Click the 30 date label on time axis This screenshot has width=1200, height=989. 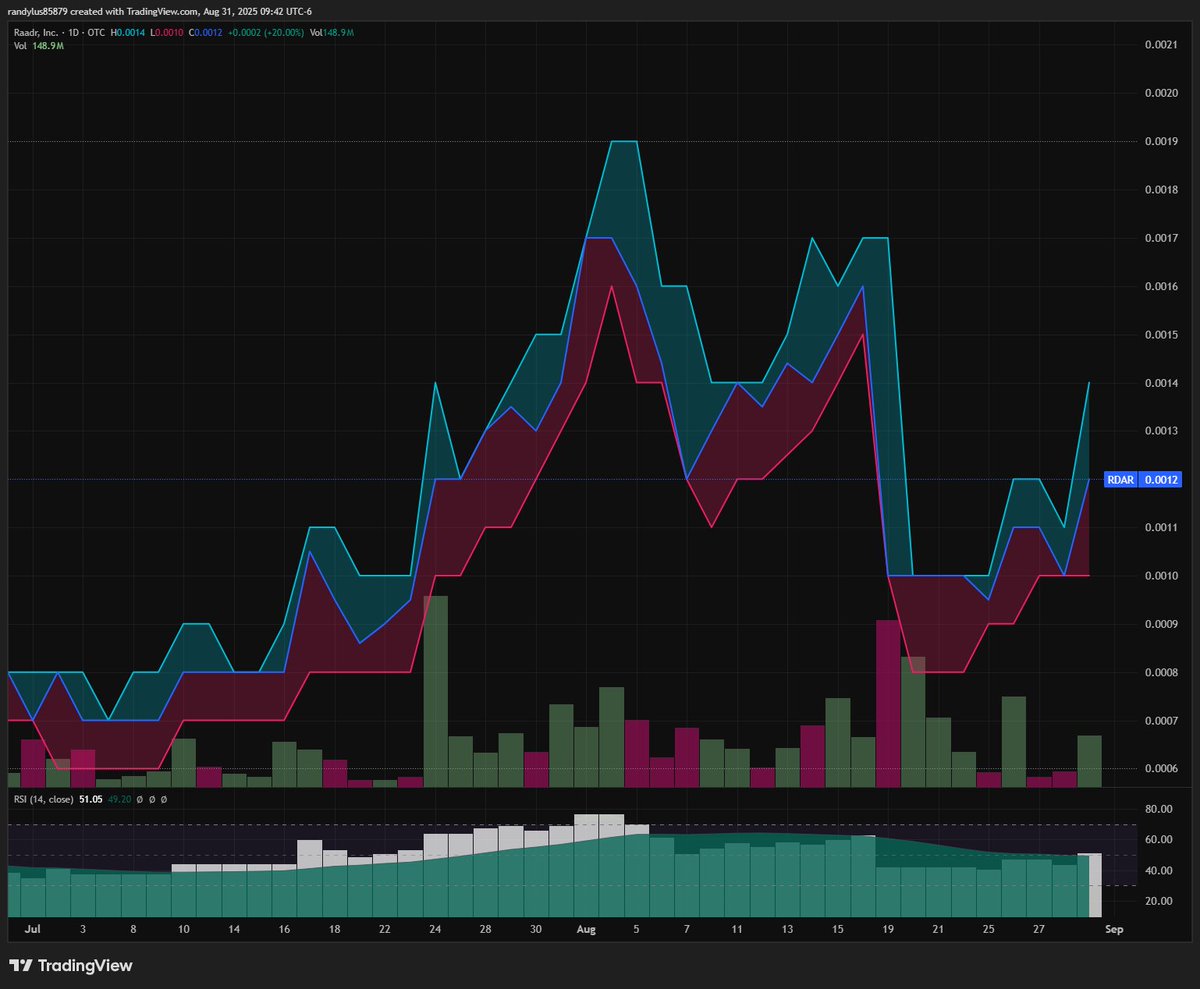[536, 930]
